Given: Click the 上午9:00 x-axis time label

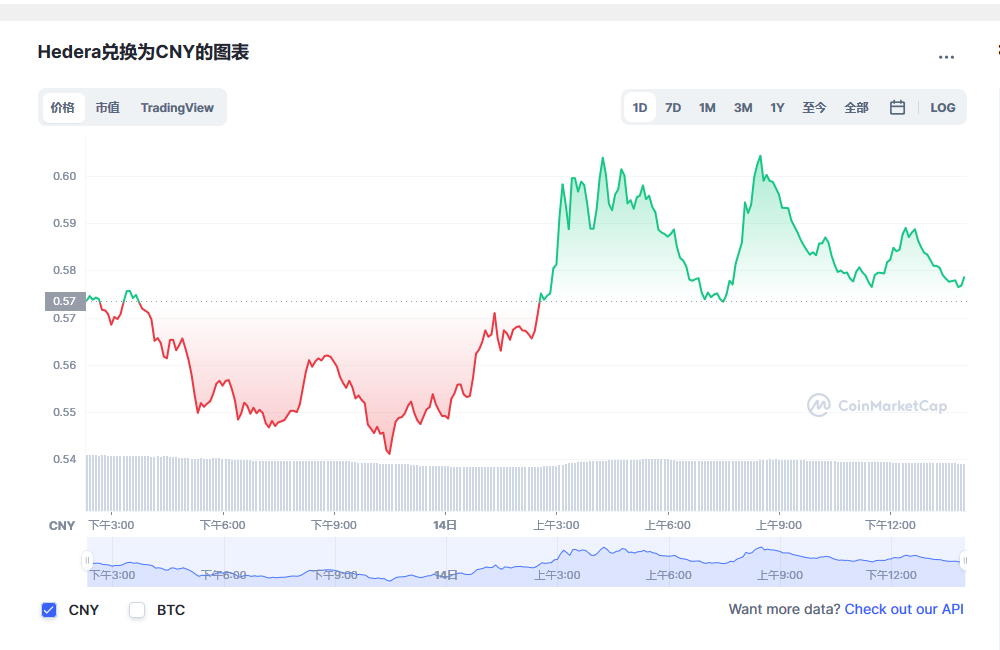Looking at the screenshot, I should pos(779,525).
